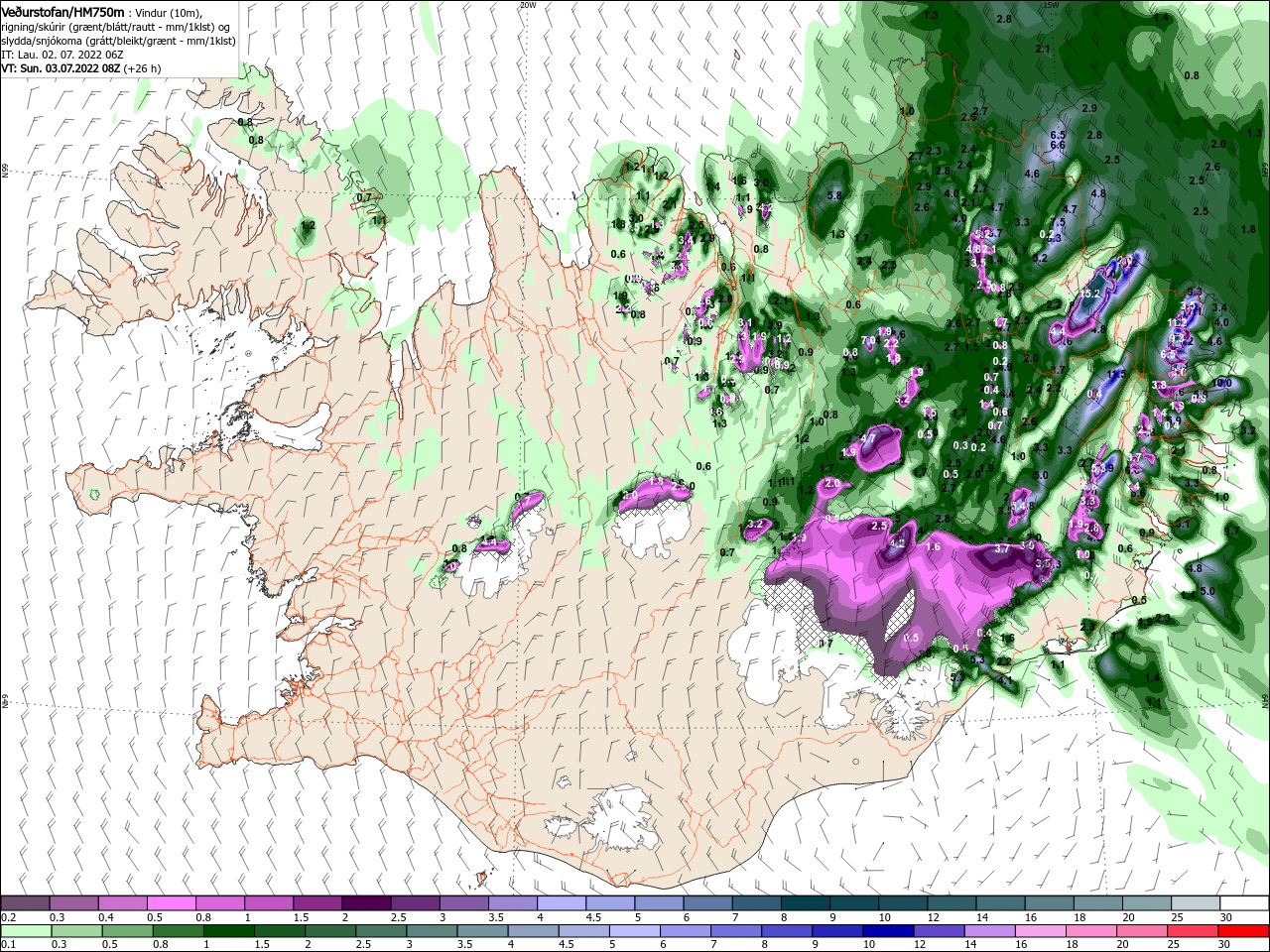Click the '(+26 h)' forecast offset text
Image resolution: width=1270 pixels, height=952 pixels.
point(143,69)
